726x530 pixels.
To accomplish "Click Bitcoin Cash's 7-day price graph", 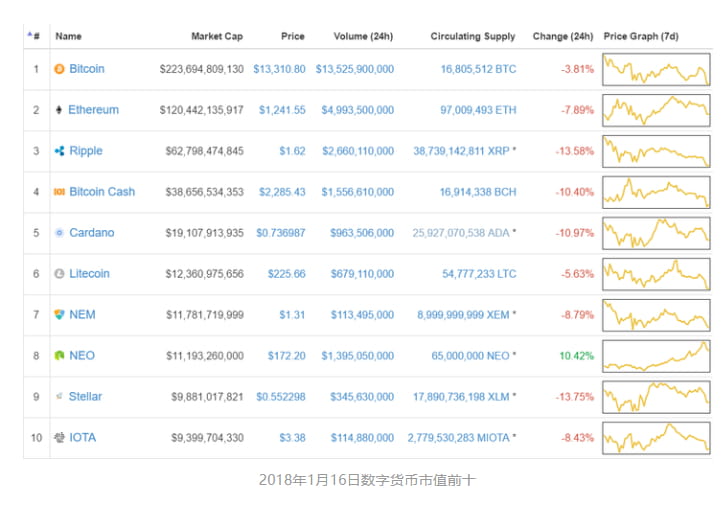I will point(656,192).
